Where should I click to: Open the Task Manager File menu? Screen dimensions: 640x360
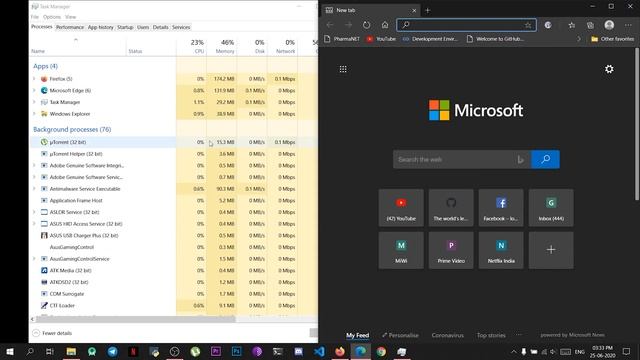(x=35, y=17)
